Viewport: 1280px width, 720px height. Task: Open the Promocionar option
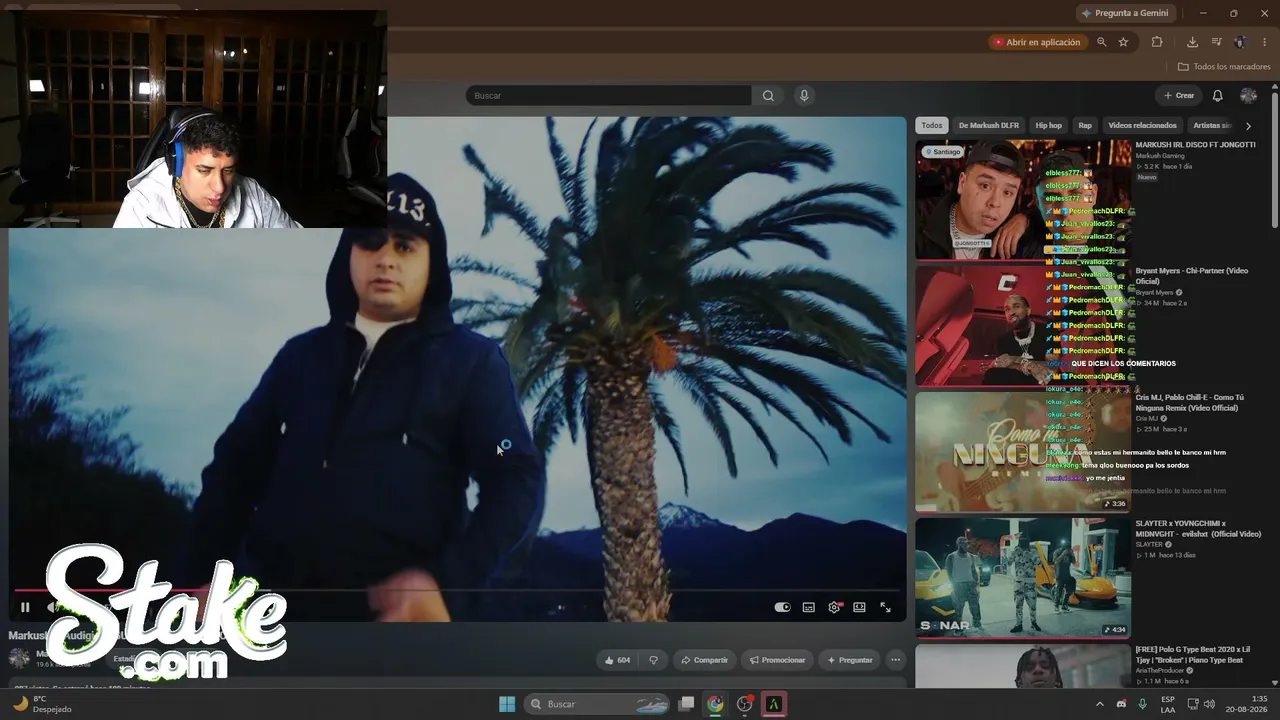tap(777, 660)
